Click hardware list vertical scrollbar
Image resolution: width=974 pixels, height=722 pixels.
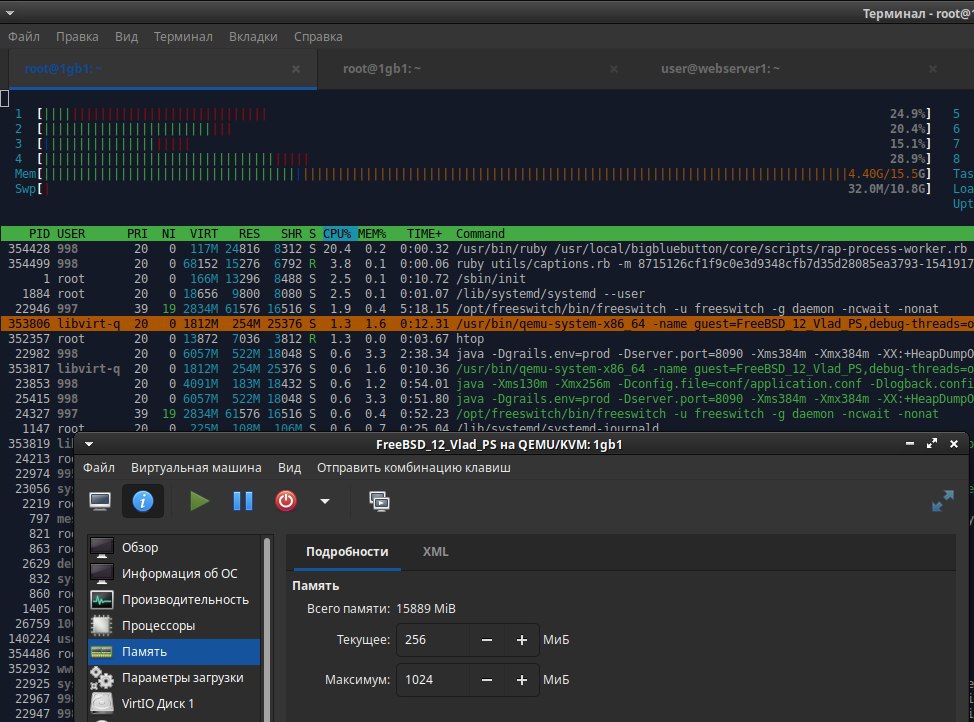pos(267,628)
